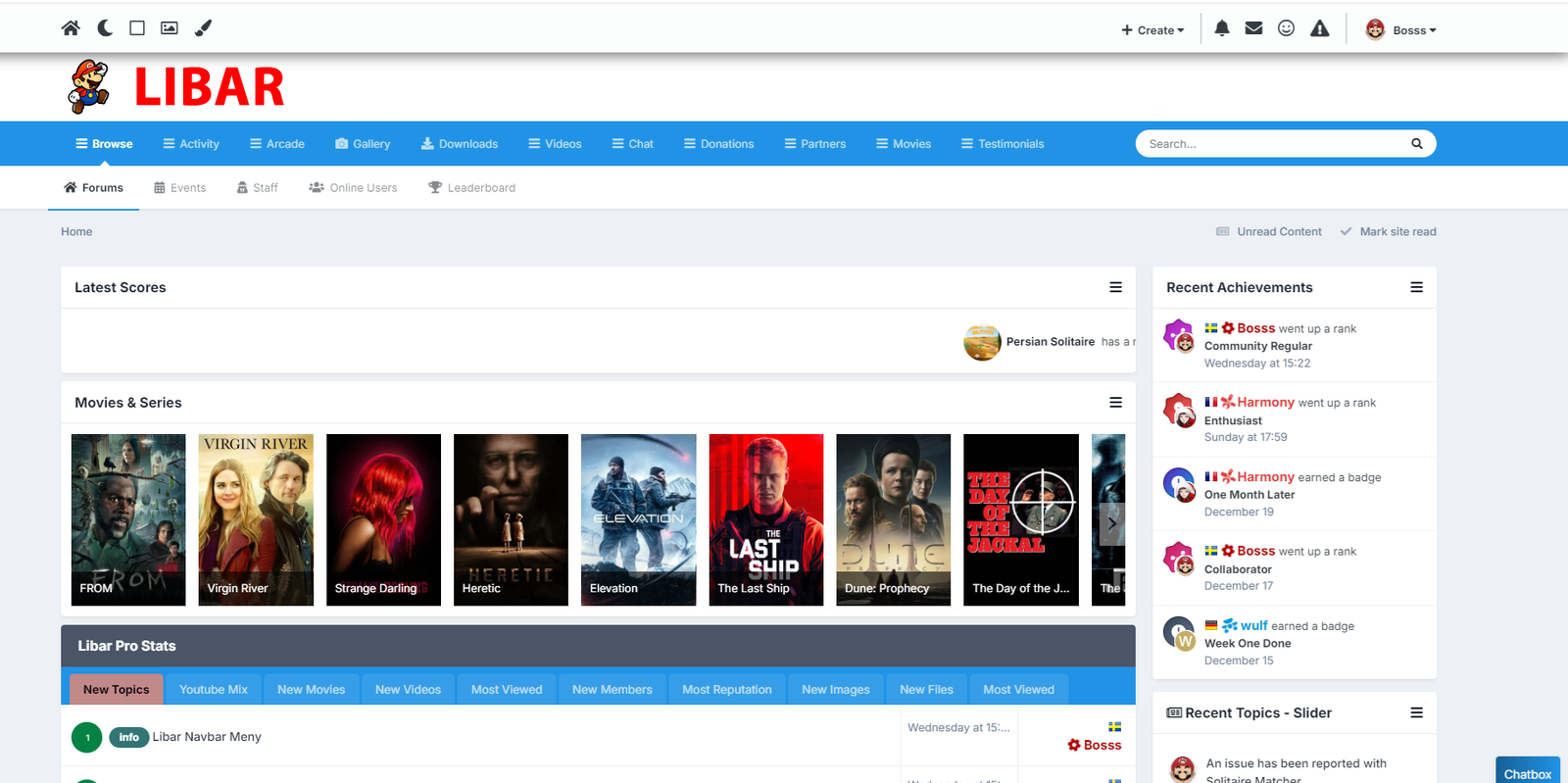Viewport: 1568px width, 783px height.
Task: Click the warning triangle reports icon
Action: tap(1320, 29)
